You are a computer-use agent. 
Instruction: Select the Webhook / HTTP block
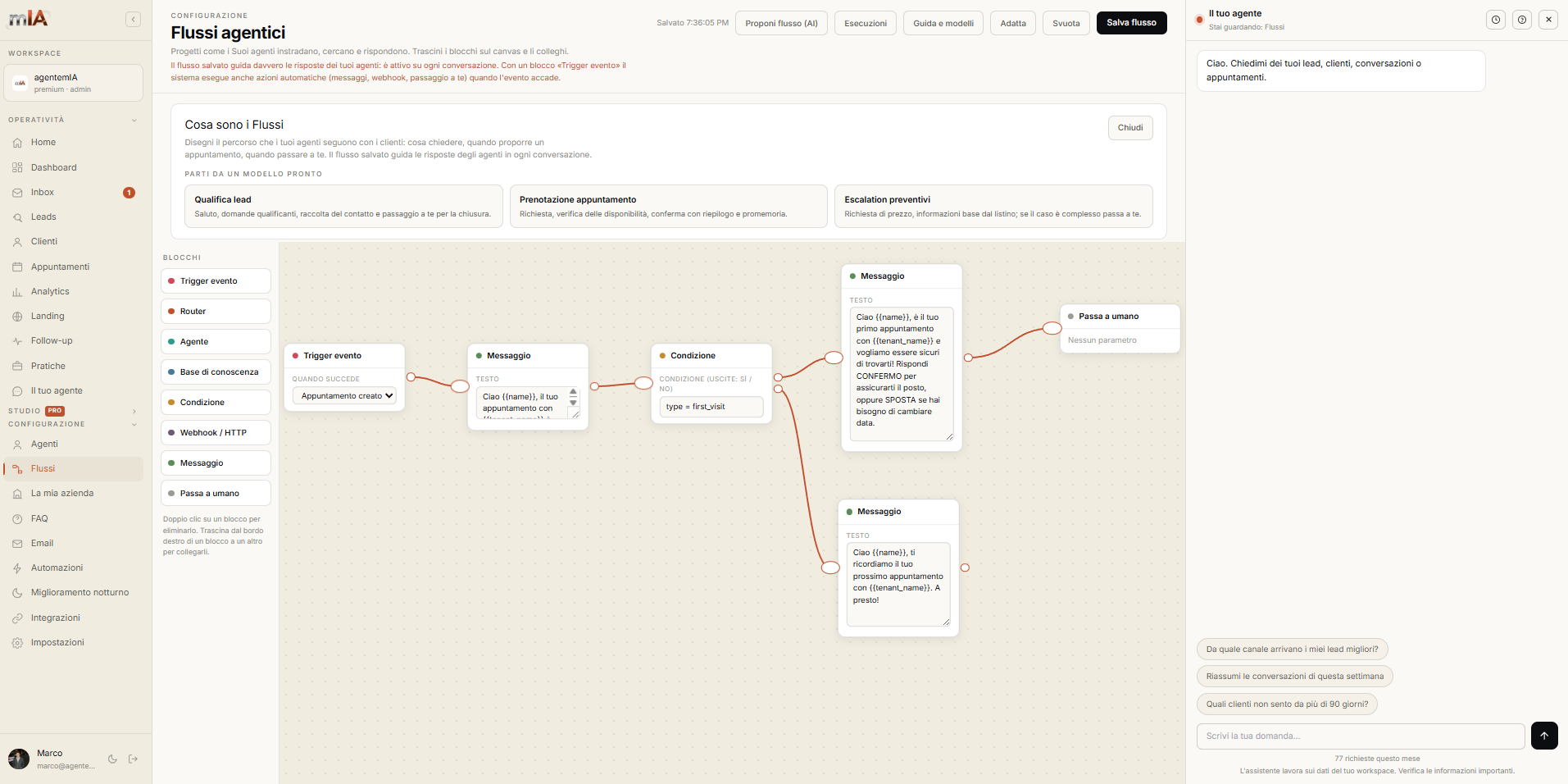(216, 433)
